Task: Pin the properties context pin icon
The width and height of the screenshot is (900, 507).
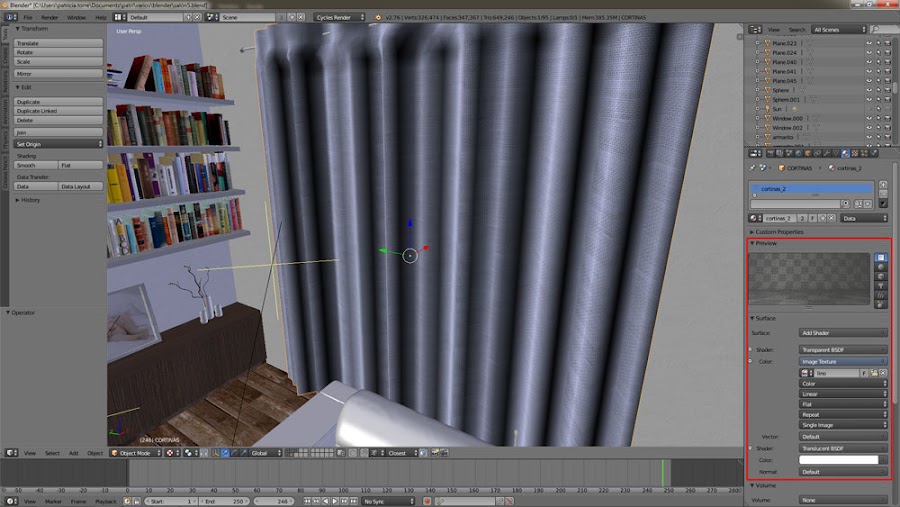Action: [752, 168]
